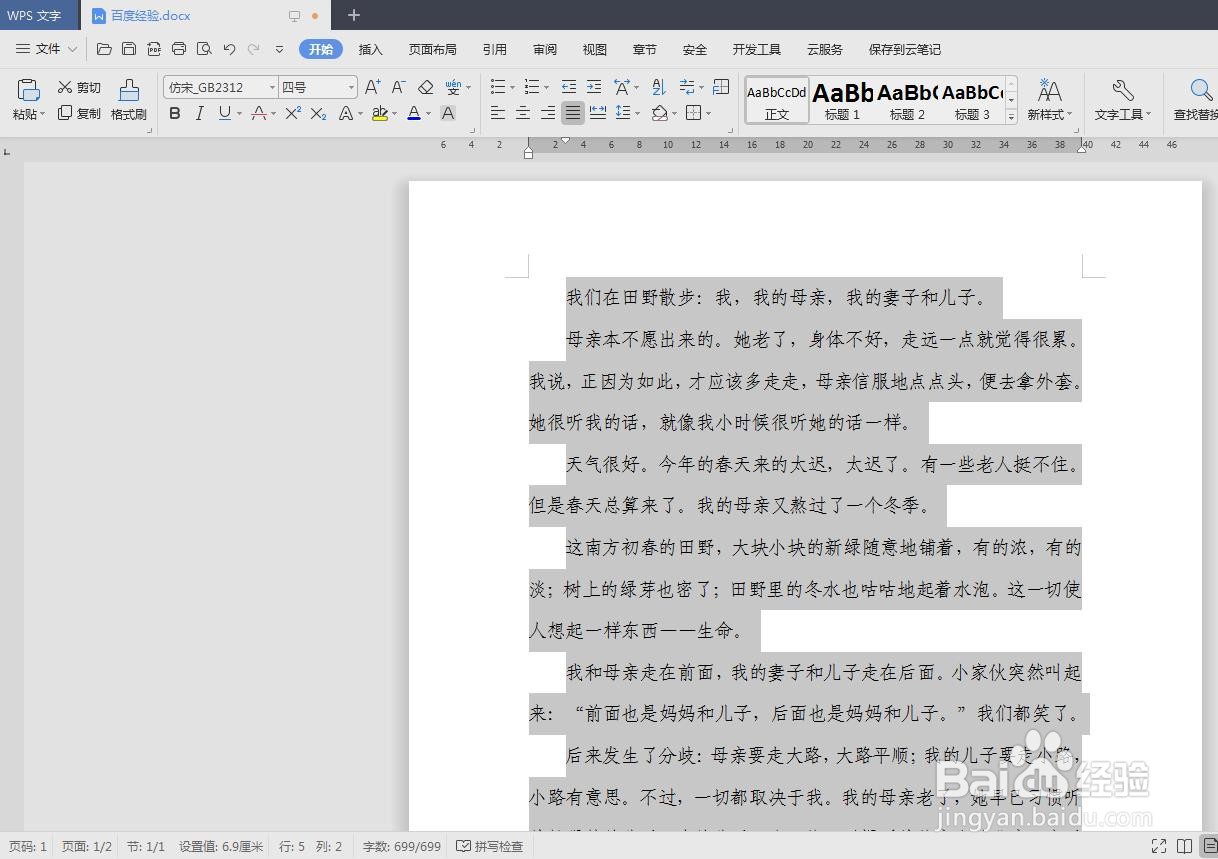Open the font name dropdown
1218x859 pixels.
click(x=271, y=87)
